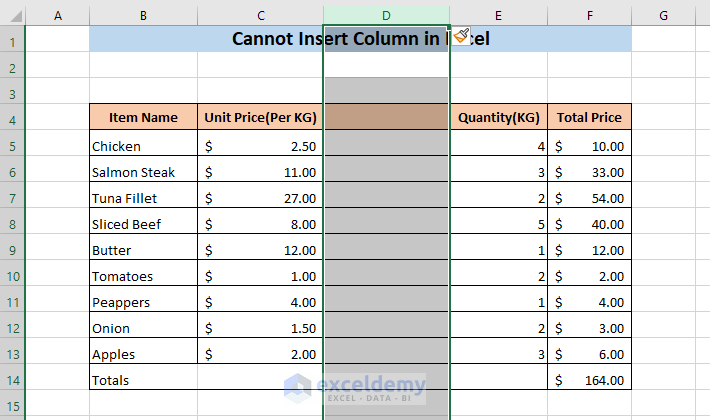Select the 164.00 grand total cell
This screenshot has height=420, width=710.
click(589, 380)
